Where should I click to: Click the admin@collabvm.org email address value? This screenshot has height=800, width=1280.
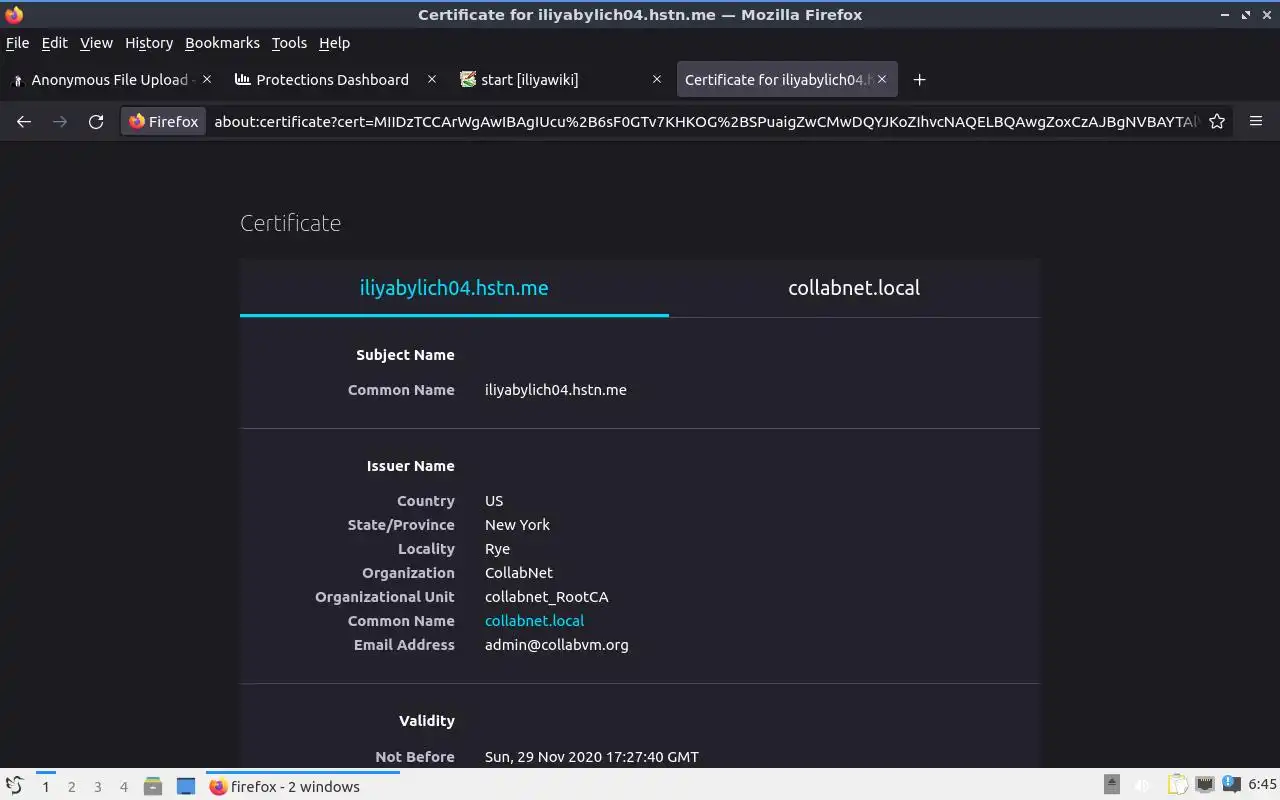pos(557,645)
